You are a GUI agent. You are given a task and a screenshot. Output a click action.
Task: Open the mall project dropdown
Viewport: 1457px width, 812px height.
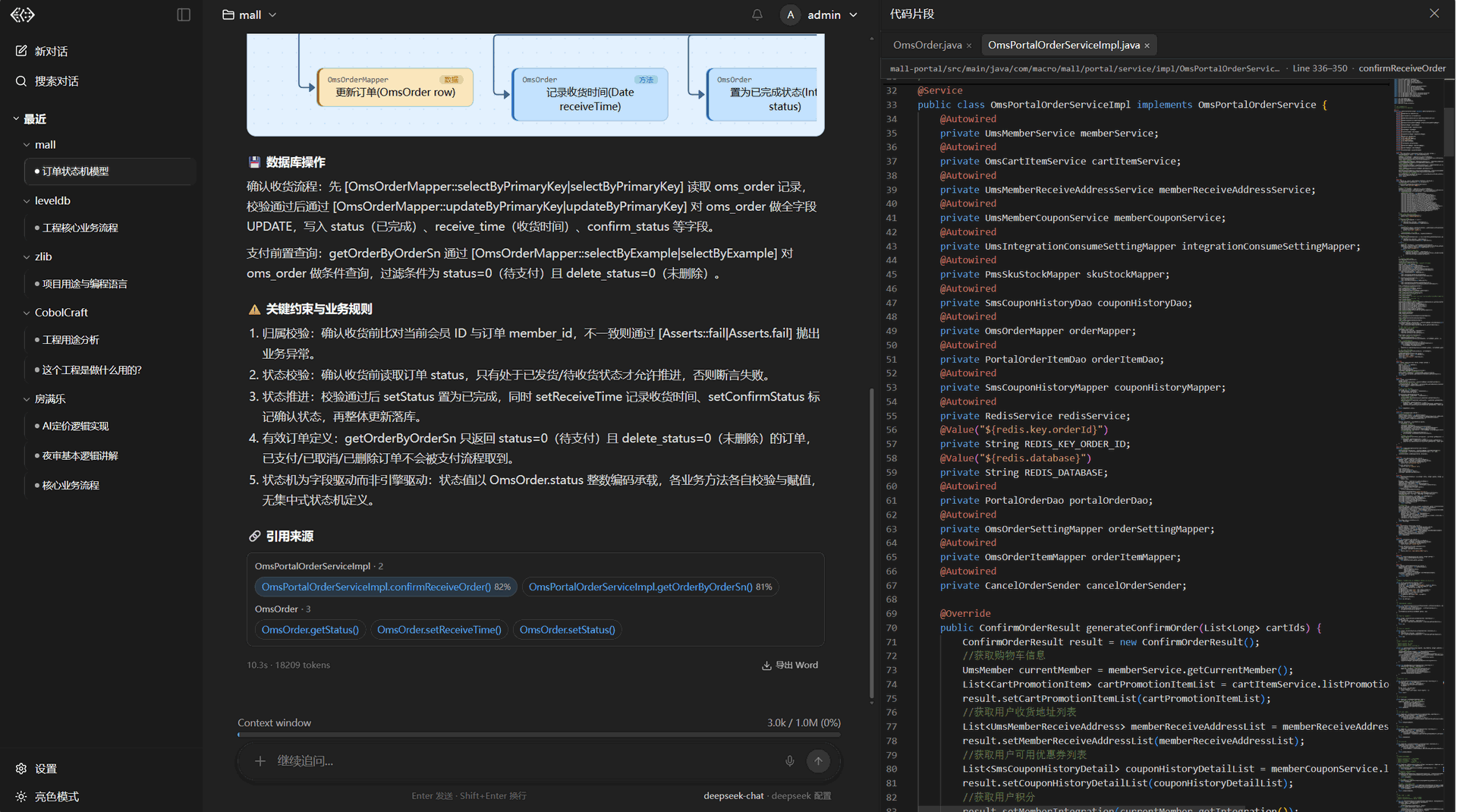click(250, 14)
